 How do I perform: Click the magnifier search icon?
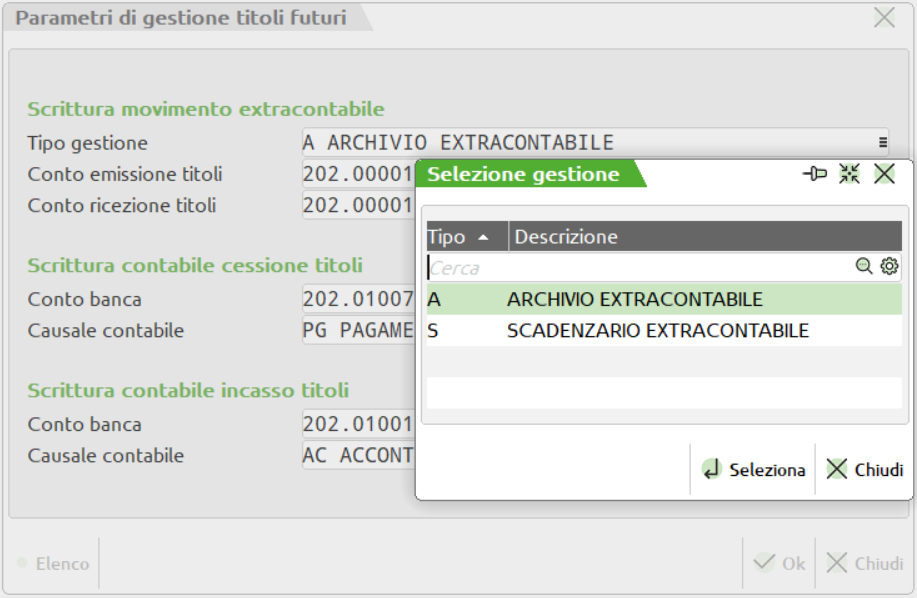point(864,267)
